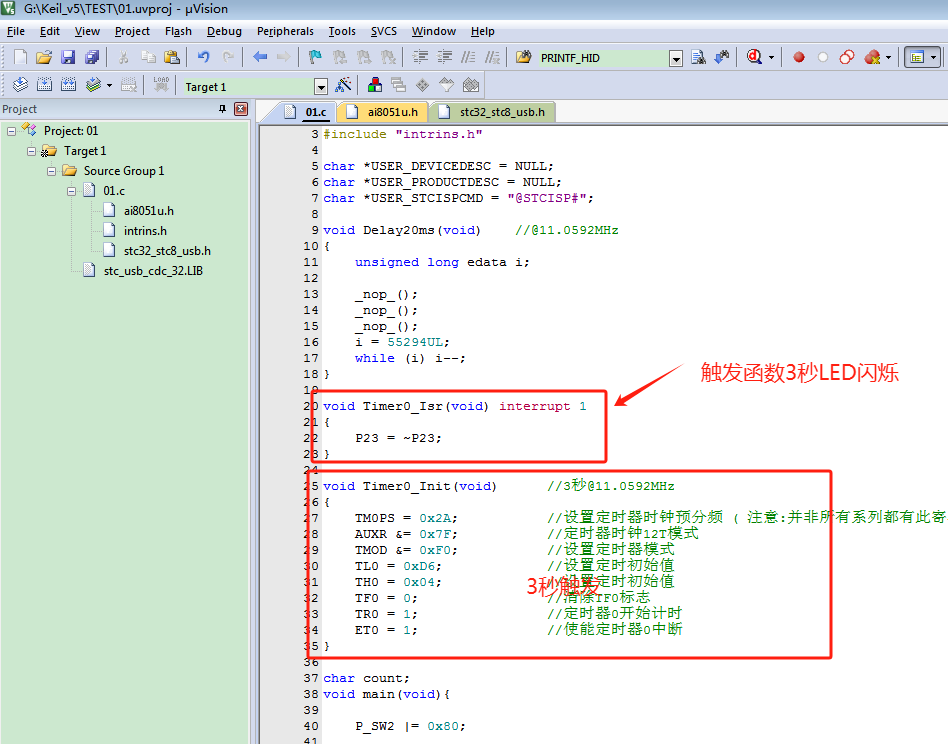
Task: Click the Unindent selection icon
Action: coord(444,57)
